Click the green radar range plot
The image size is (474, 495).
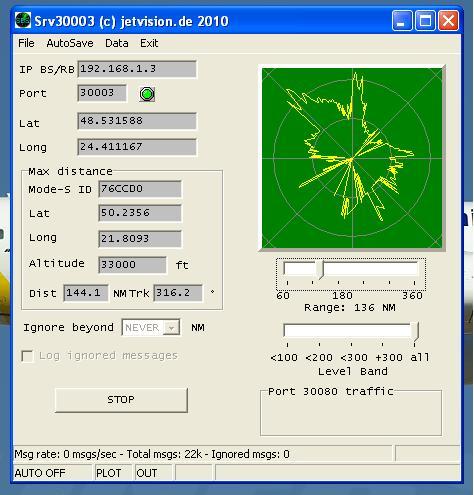[x=352, y=158]
